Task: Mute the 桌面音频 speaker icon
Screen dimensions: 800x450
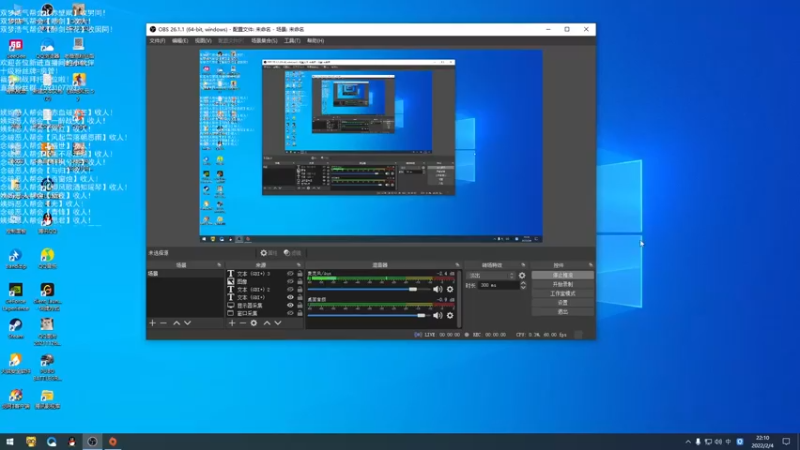Action: 437,315
